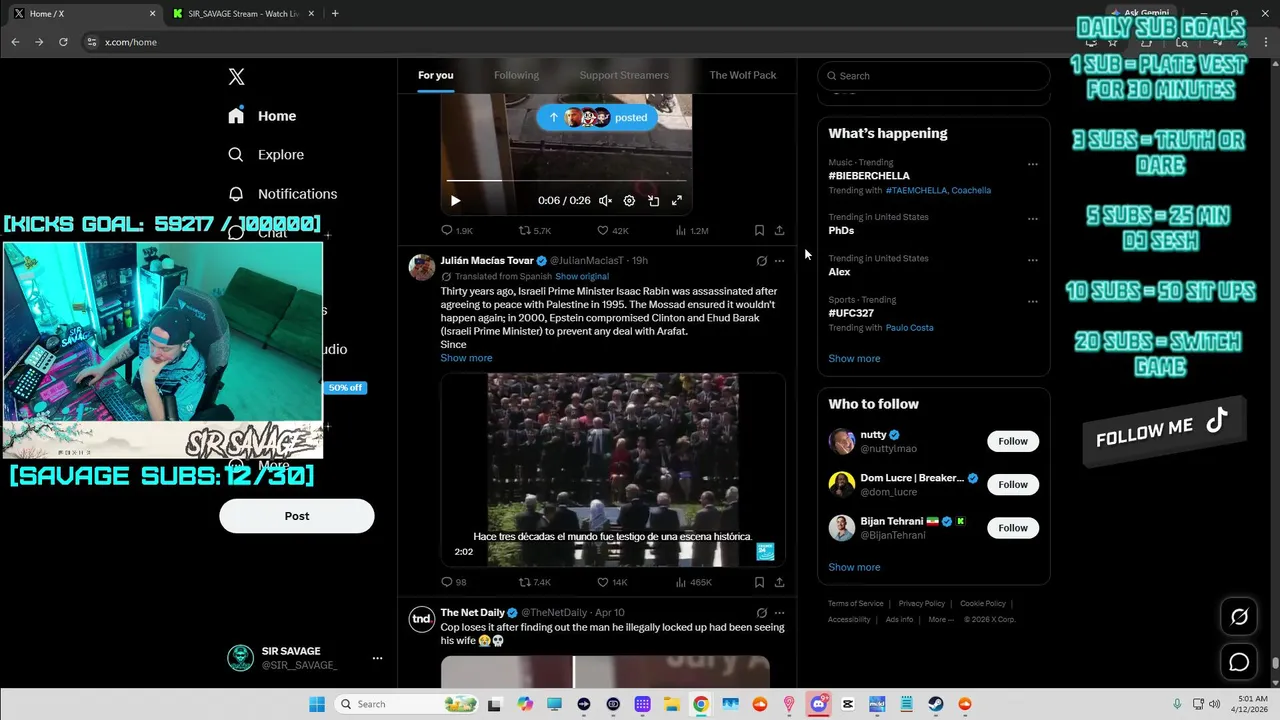The width and height of the screenshot is (1280, 720).
Task: Open more options for Alex trend
Action: (1033, 260)
